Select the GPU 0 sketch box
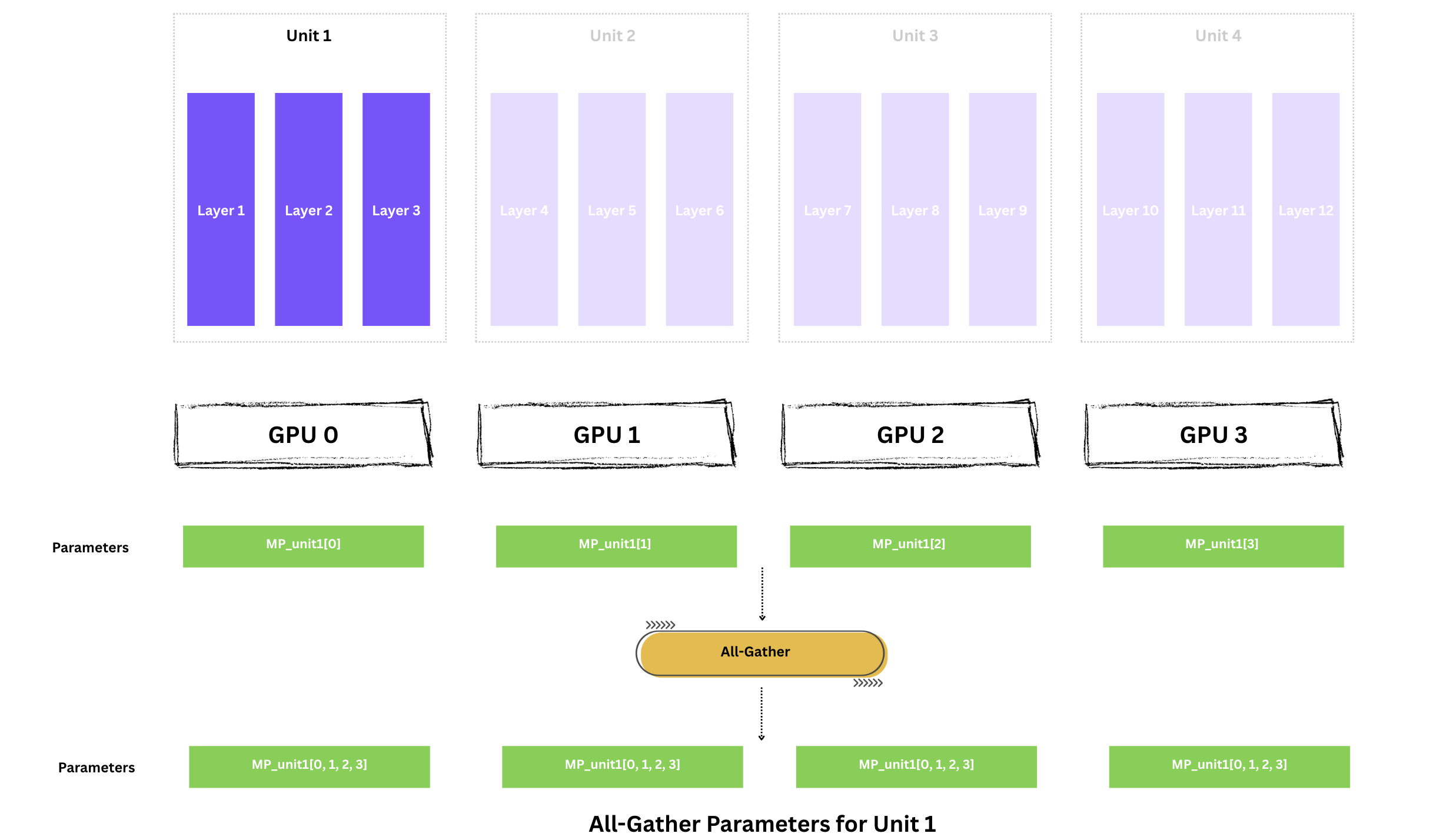Viewport: 1443px width, 840px height. (303, 435)
